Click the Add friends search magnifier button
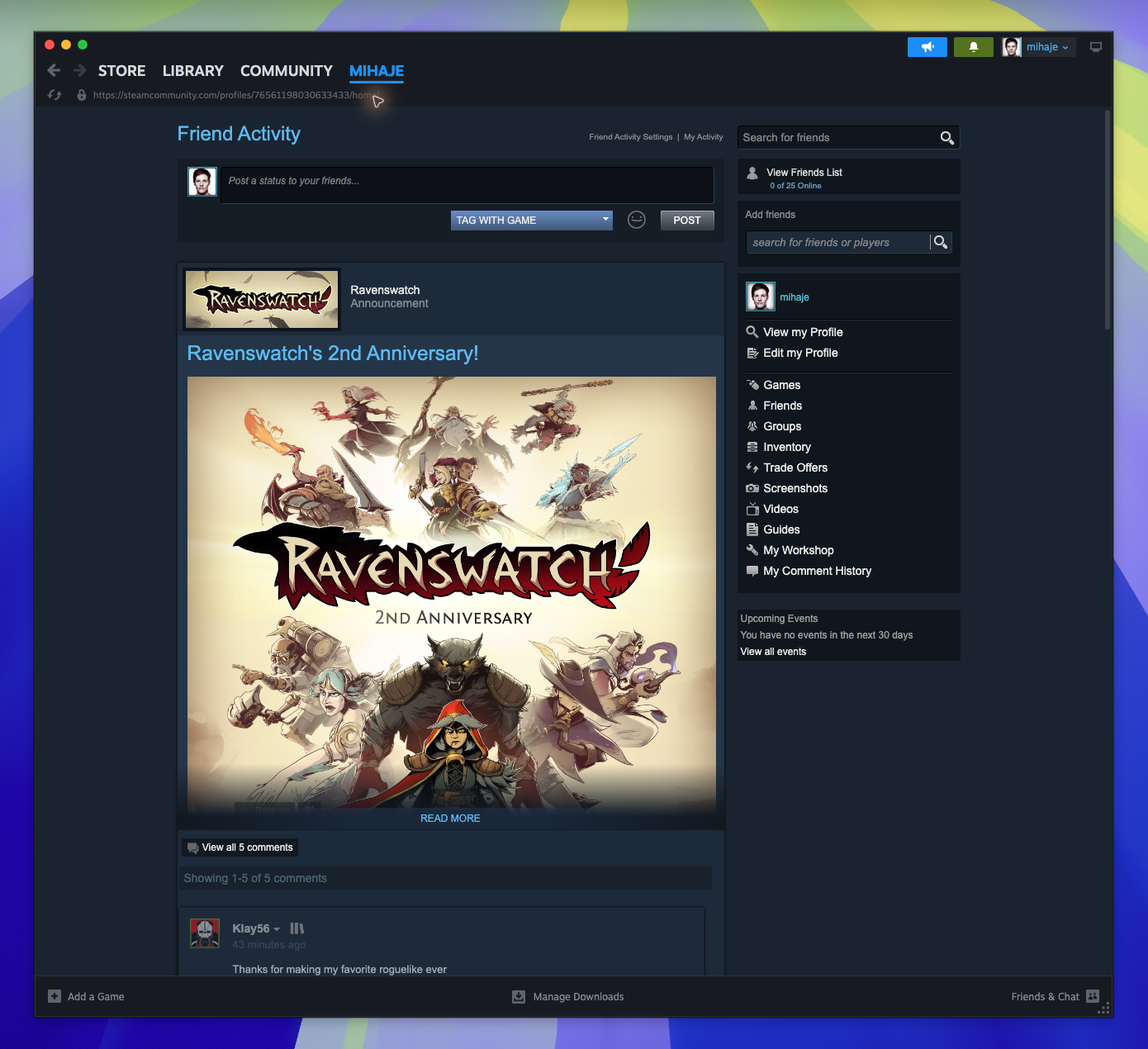Image resolution: width=1148 pixels, height=1049 pixels. pos(941,242)
